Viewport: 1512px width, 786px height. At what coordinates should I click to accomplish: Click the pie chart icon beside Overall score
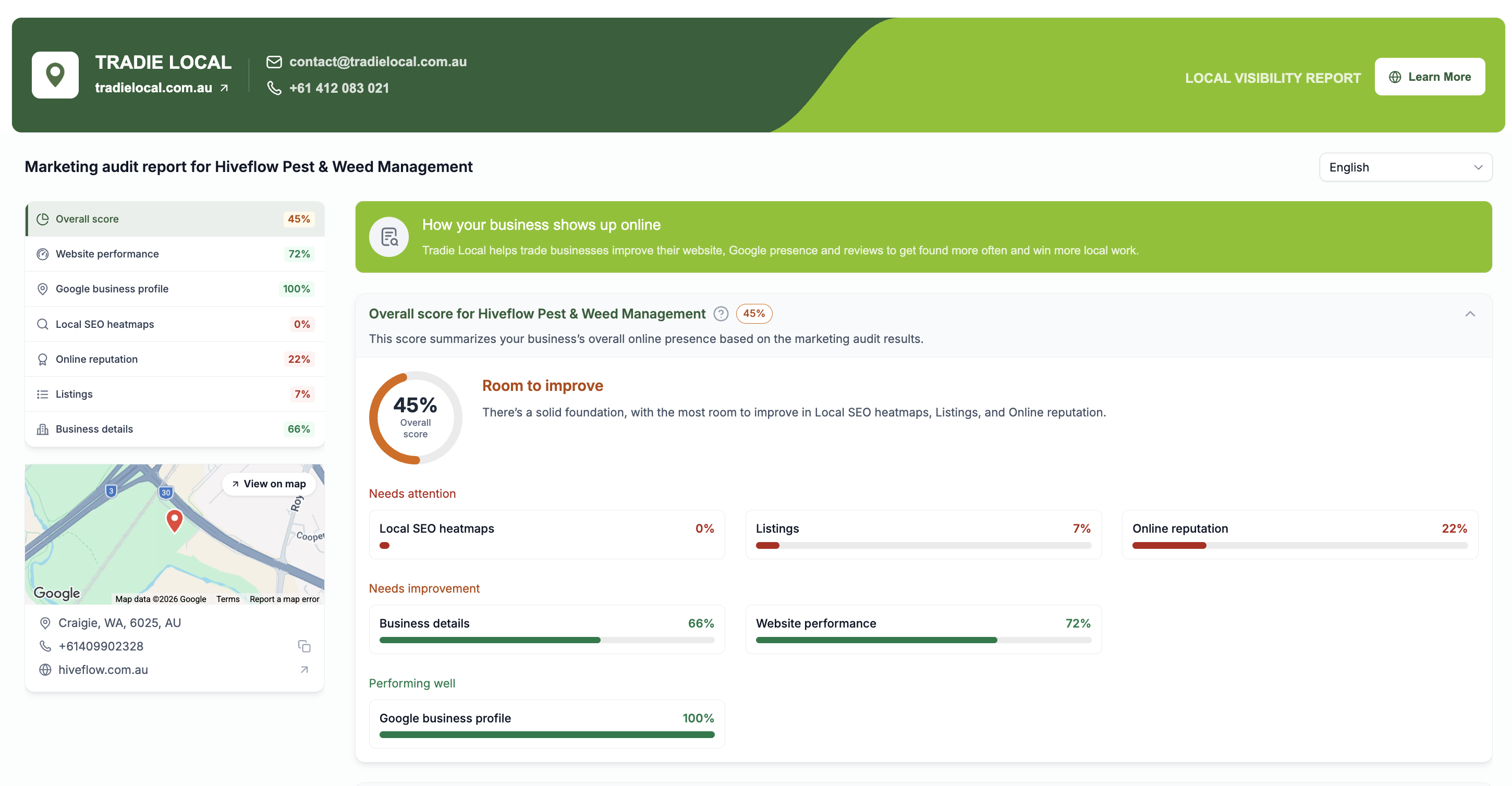click(x=42, y=219)
